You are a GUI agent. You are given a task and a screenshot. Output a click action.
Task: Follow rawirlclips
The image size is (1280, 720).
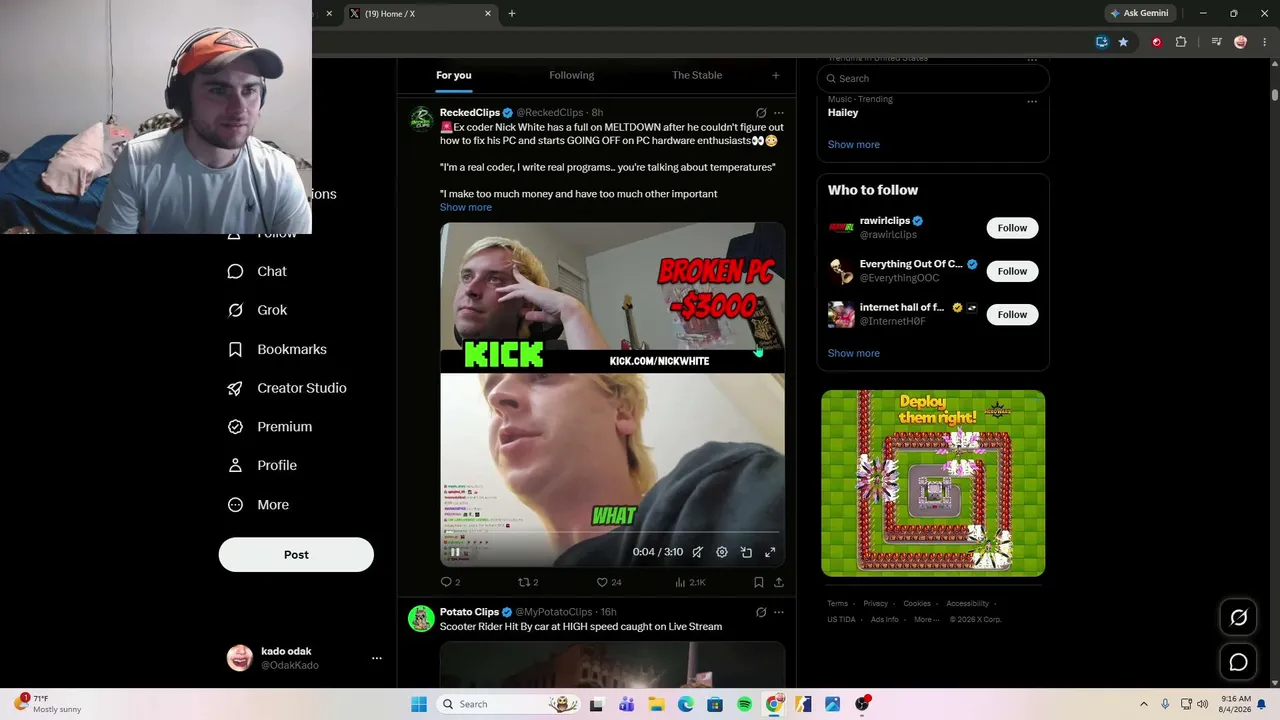pyautogui.click(x=1012, y=228)
